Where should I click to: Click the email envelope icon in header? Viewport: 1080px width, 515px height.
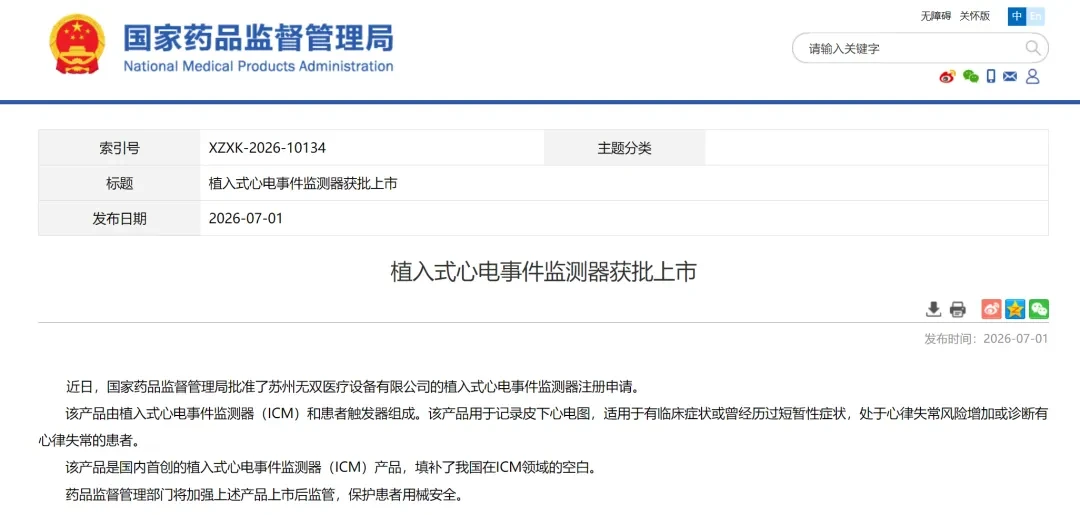click(1010, 76)
